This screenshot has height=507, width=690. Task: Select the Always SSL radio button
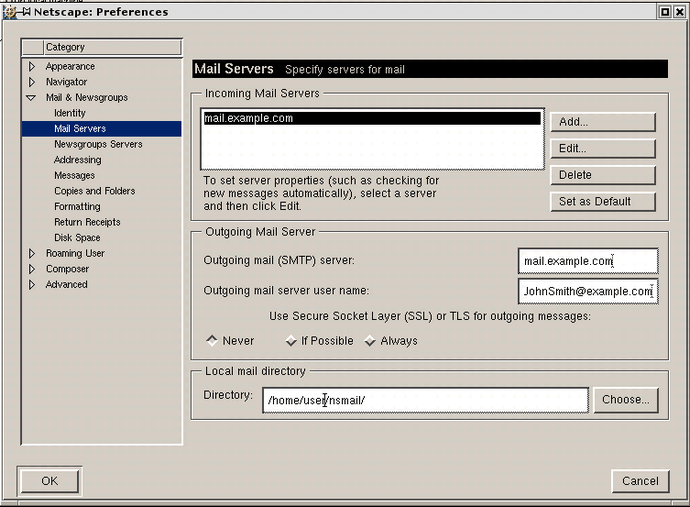click(370, 341)
